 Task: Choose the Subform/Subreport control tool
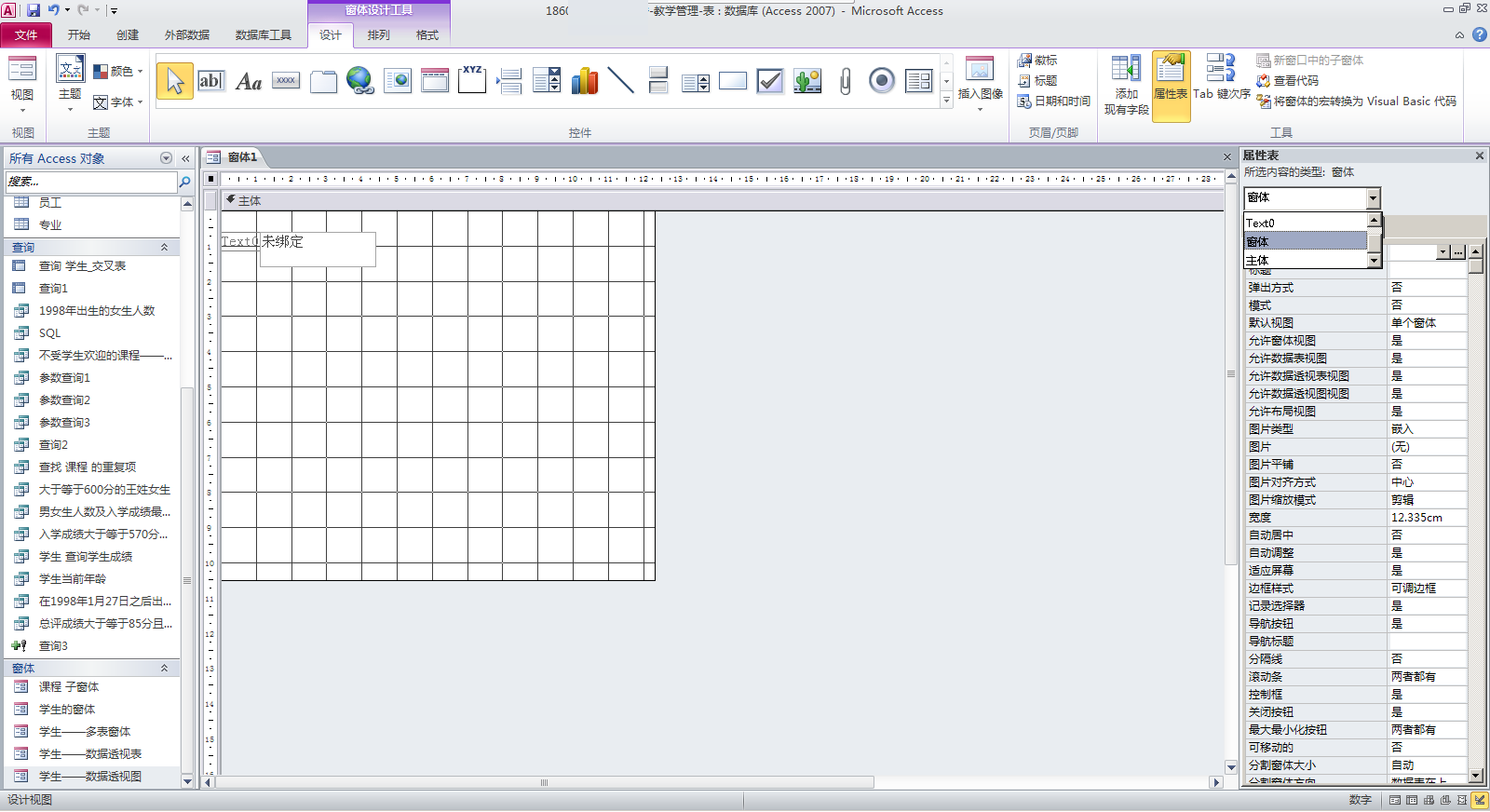919,81
